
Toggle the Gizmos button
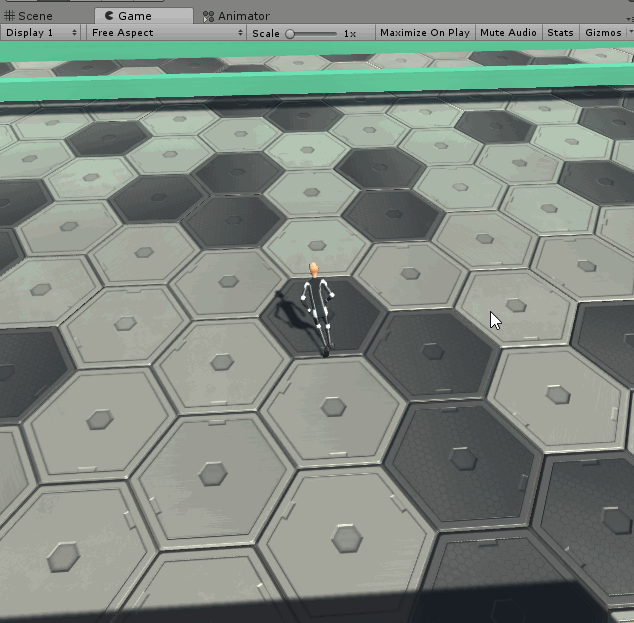[603, 33]
